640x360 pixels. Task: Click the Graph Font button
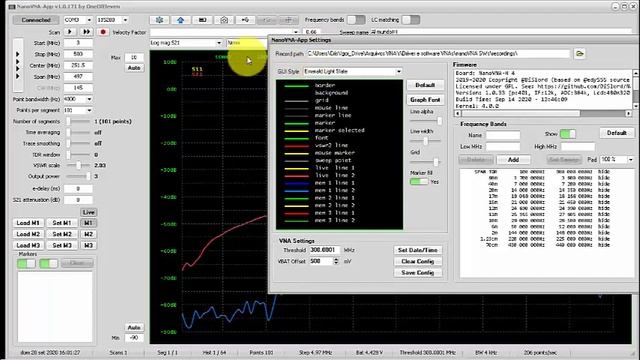(425, 100)
